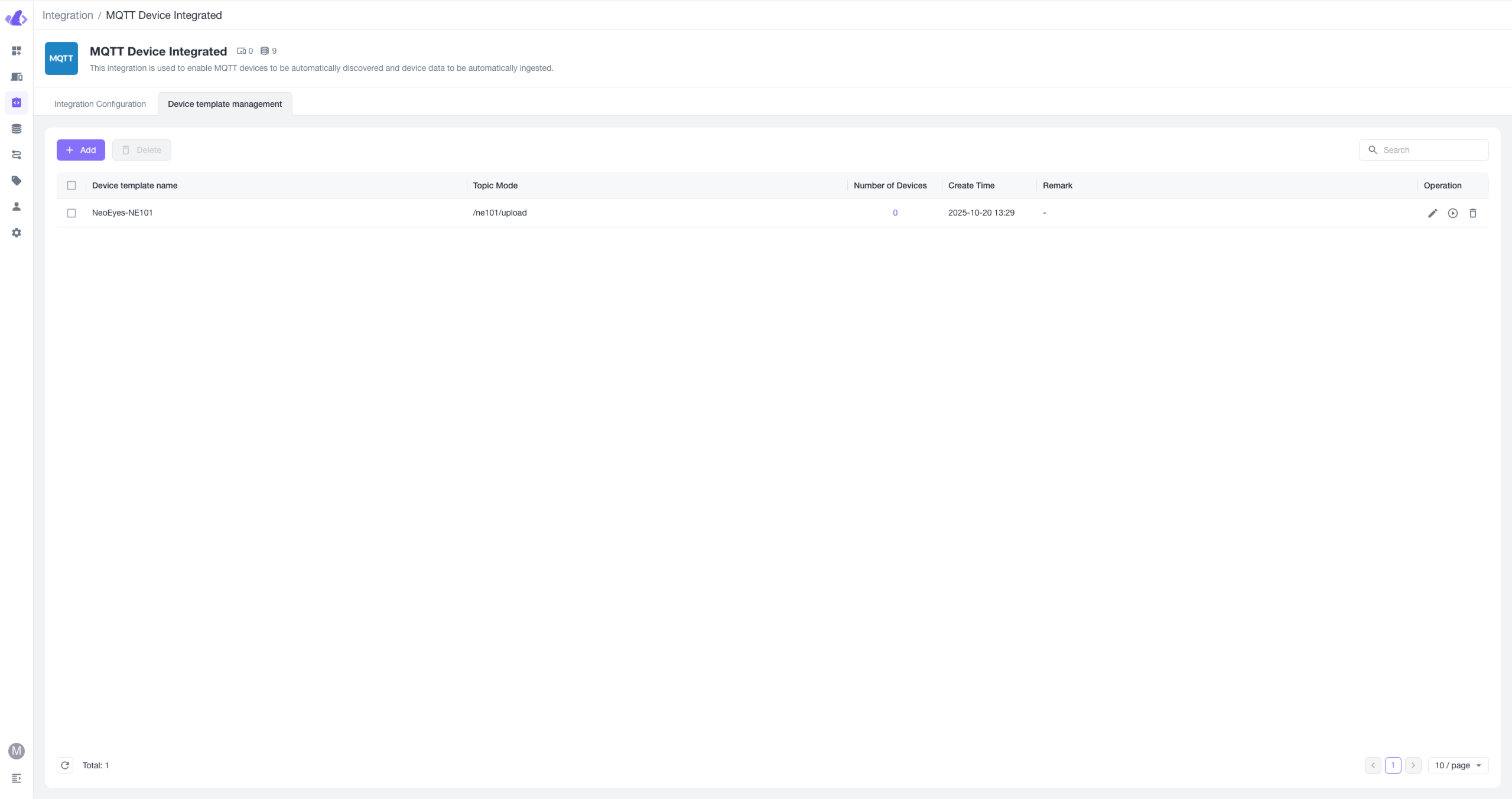Open the Device sidebar icon
The image size is (1512, 799).
17,77
